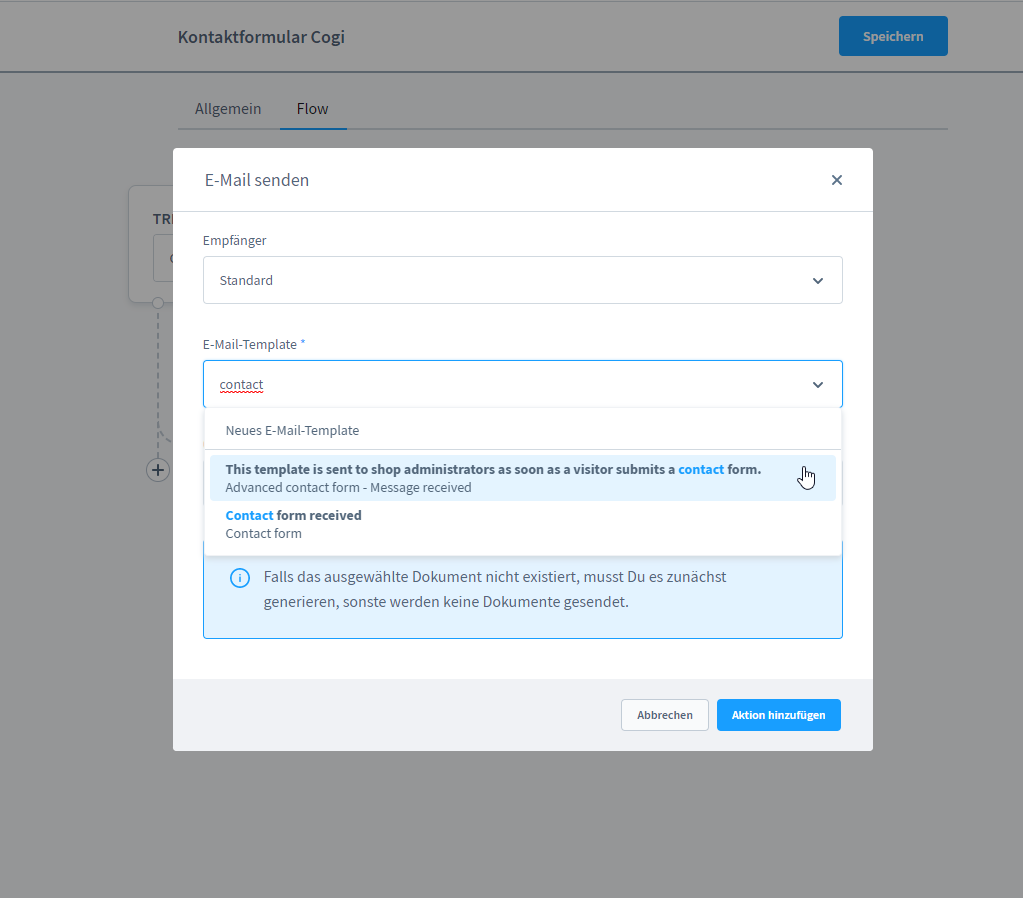Pick the 'Contact form received' template

click(294, 524)
